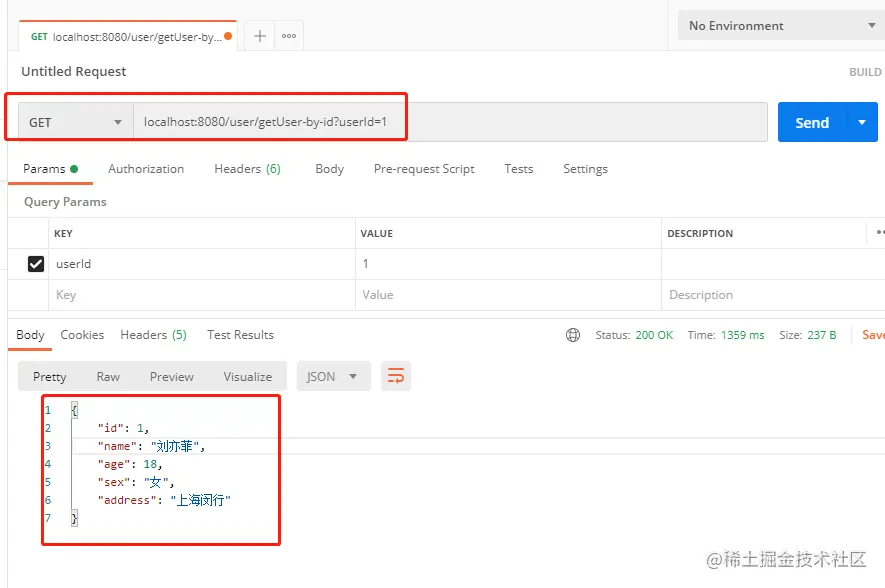Select the response Body tab

pyautogui.click(x=30, y=335)
